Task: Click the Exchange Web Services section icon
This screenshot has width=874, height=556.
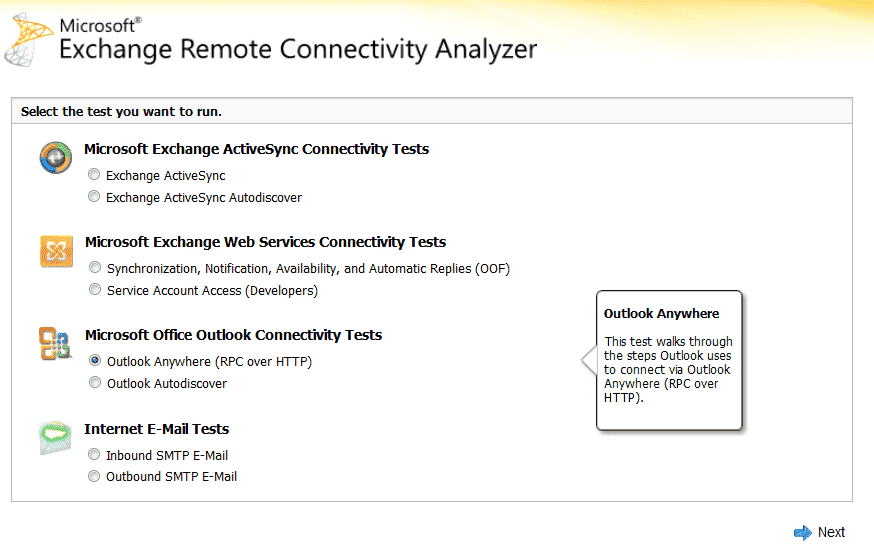Action: (56, 252)
